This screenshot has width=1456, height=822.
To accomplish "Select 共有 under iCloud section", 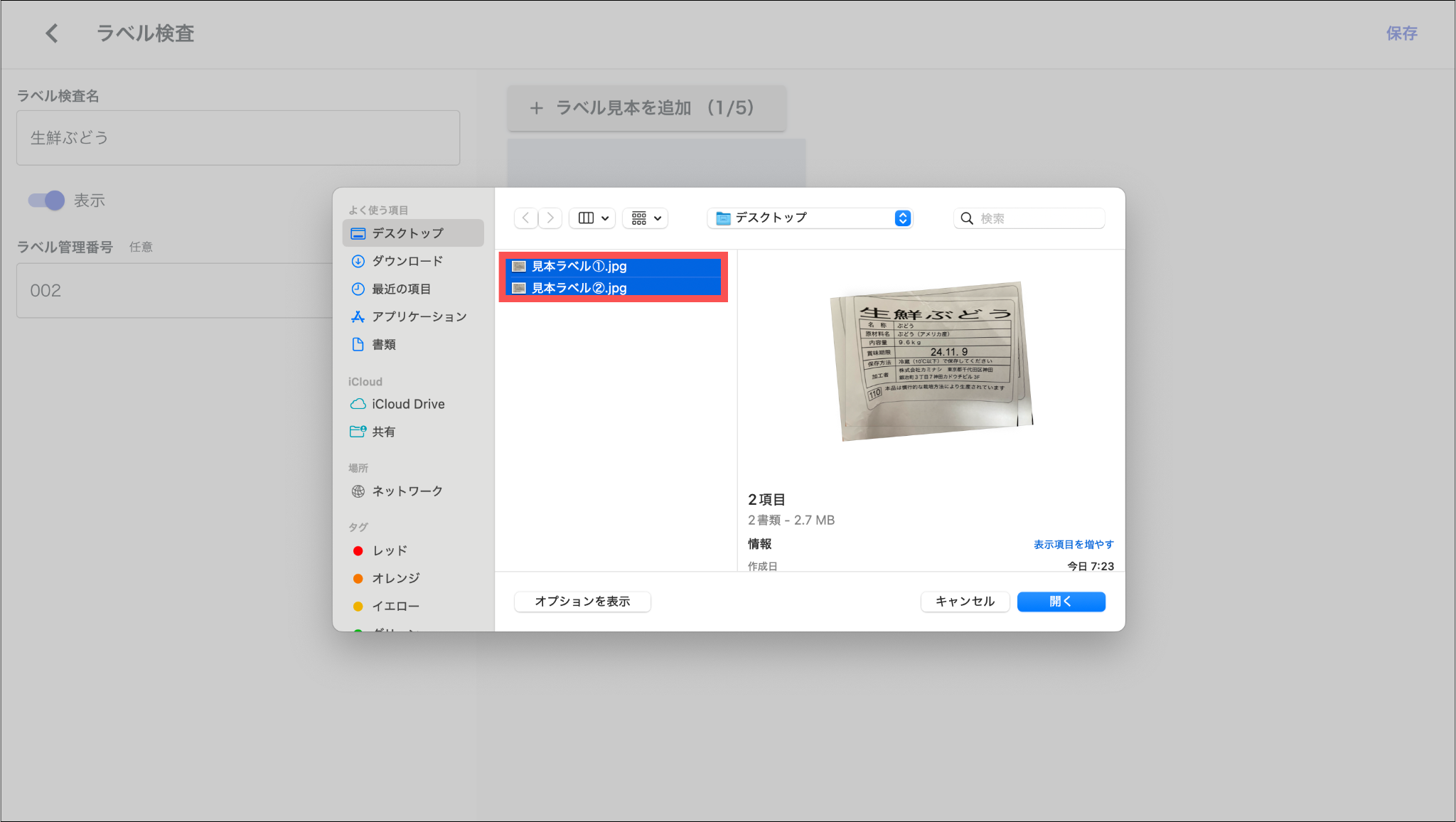I will 383,432.
